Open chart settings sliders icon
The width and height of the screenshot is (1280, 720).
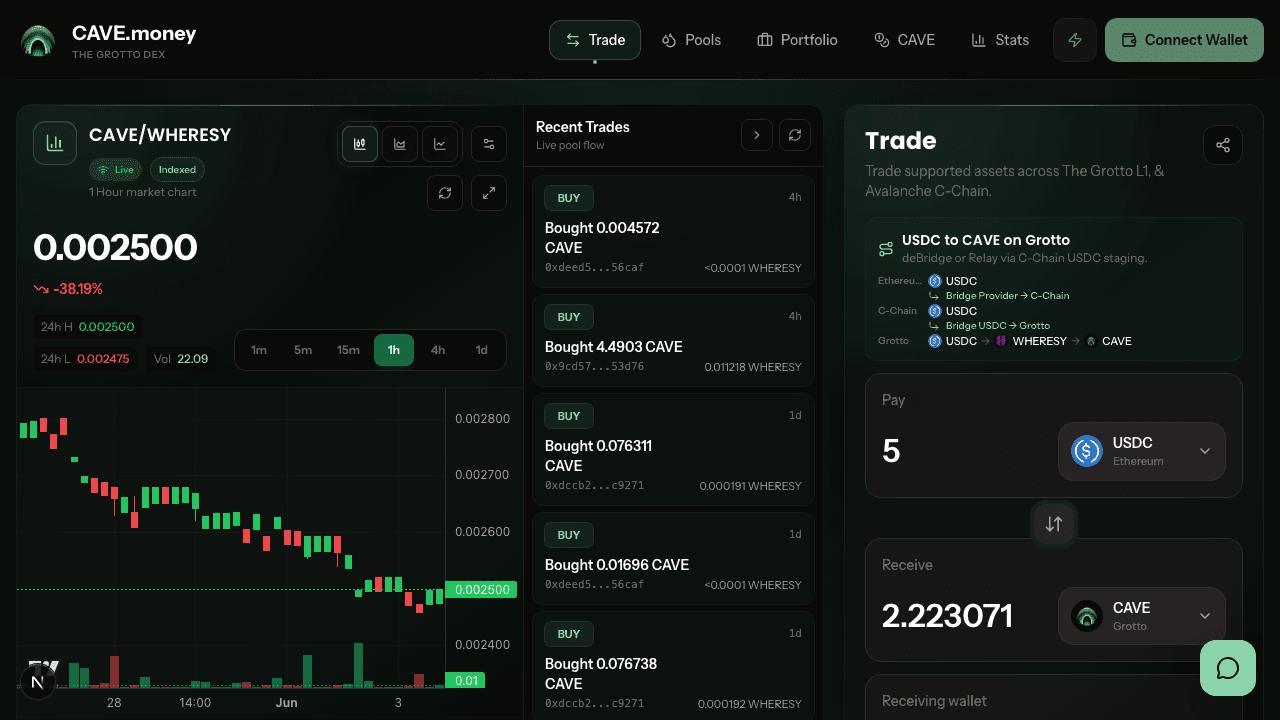(489, 144)
